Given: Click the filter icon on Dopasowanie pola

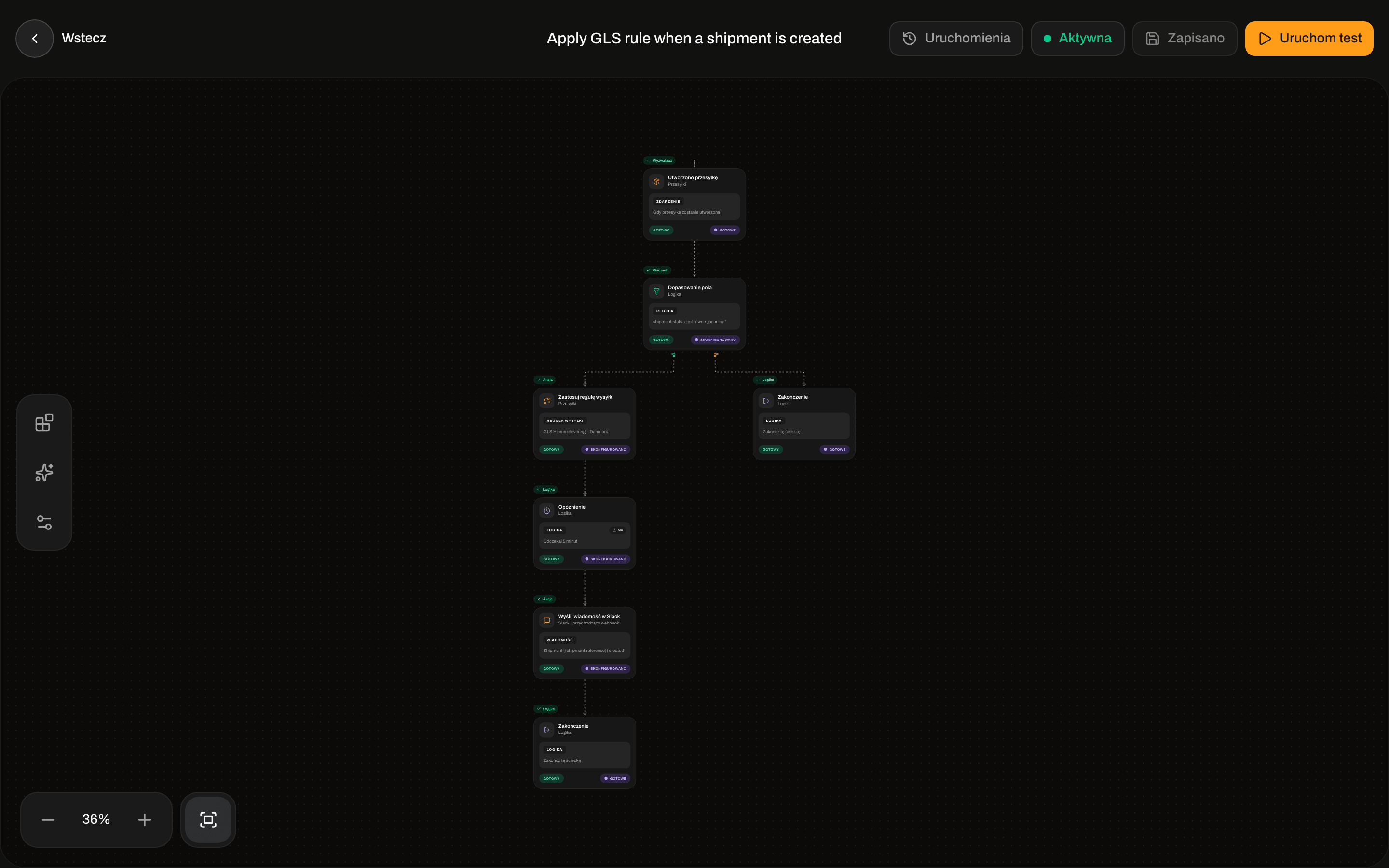Looking at the screenshot, I should coord(656,291).
